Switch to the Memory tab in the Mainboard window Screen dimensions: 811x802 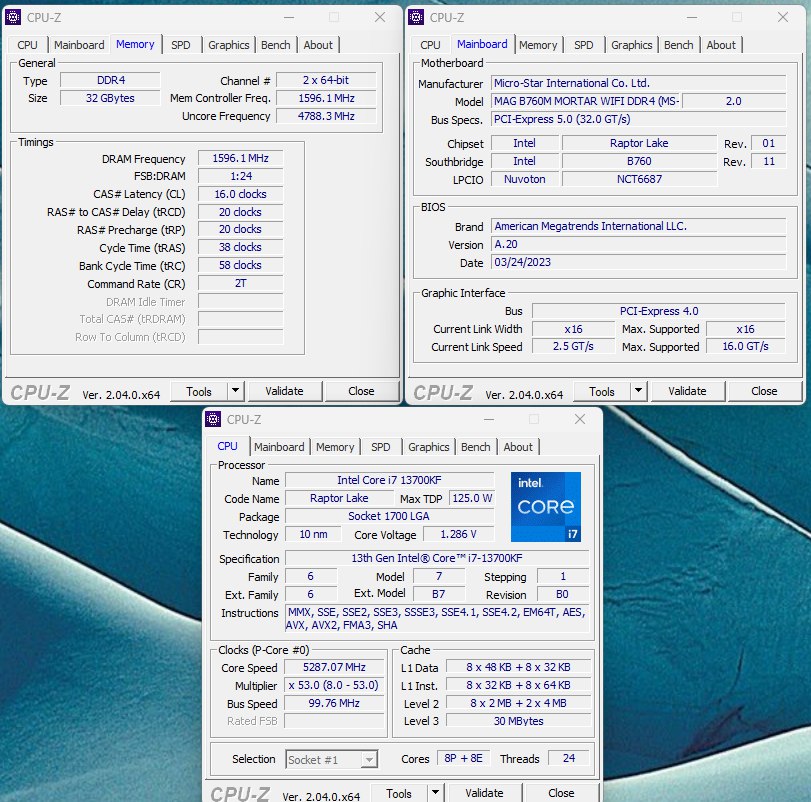pyautogui.click(x=538, y=45)
